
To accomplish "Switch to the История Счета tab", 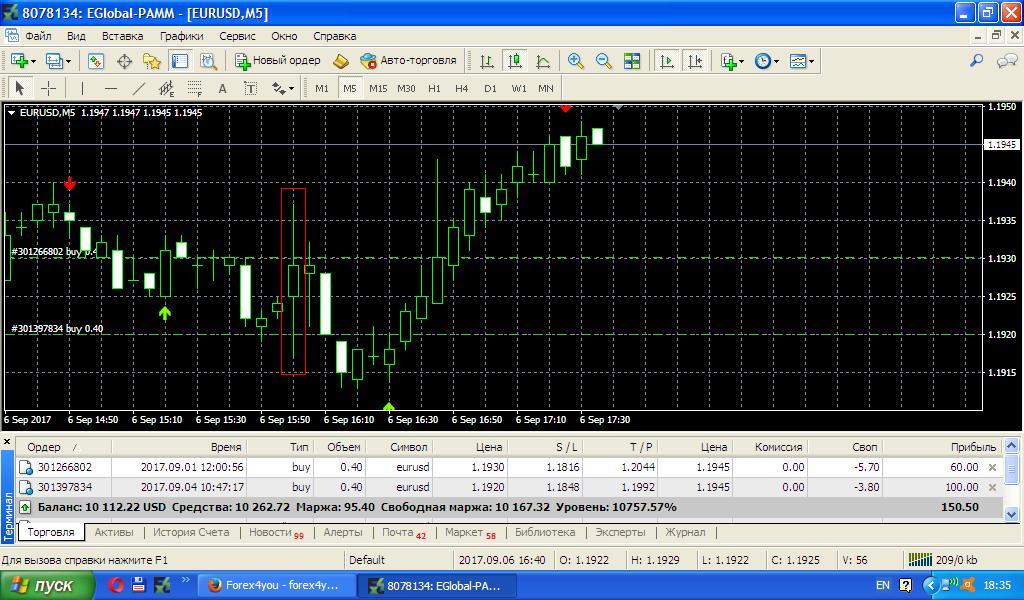I will coord(191,532).
